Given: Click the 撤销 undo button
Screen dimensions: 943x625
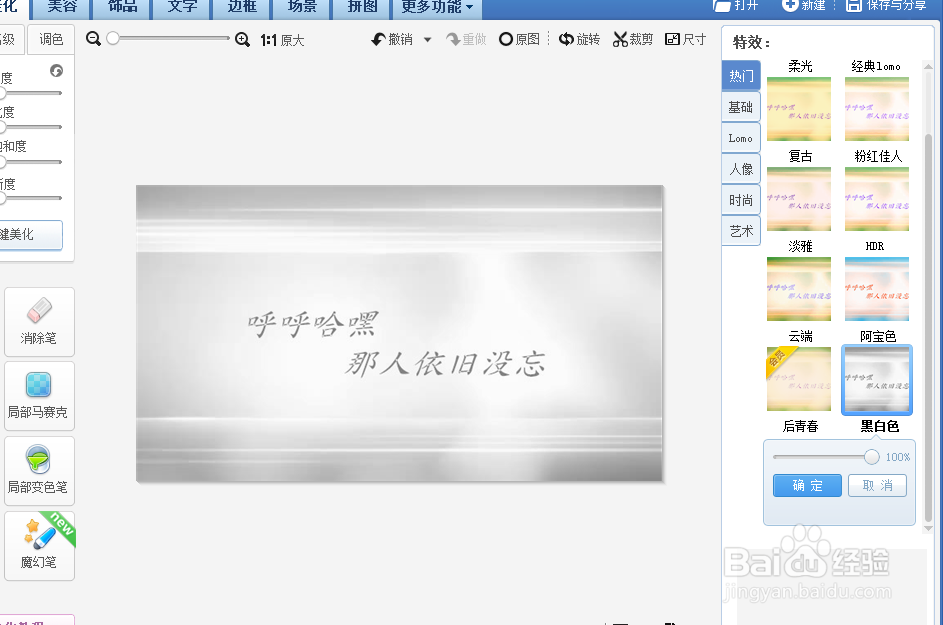Looking at the screenshot, I should [x=392, y=40].
